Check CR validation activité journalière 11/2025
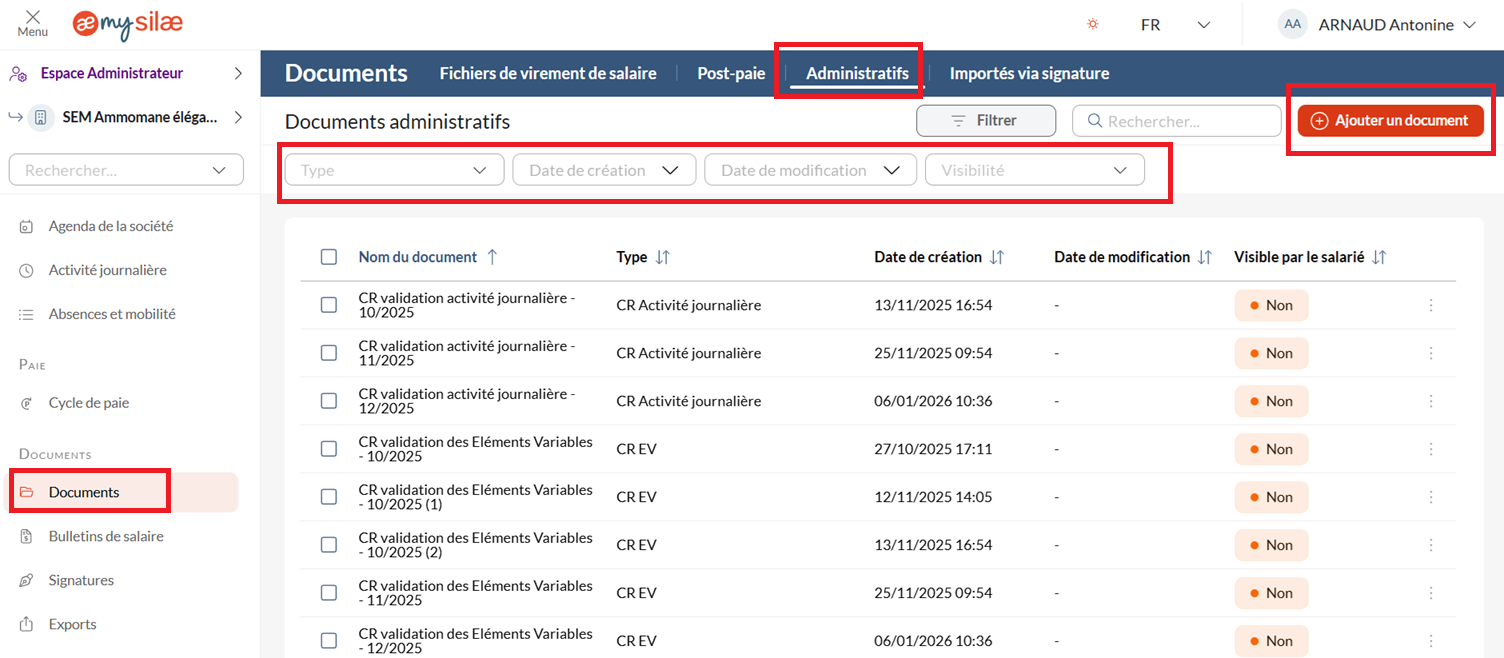The height and width of the screenshot is (658, 1504). tap(329, 353)
